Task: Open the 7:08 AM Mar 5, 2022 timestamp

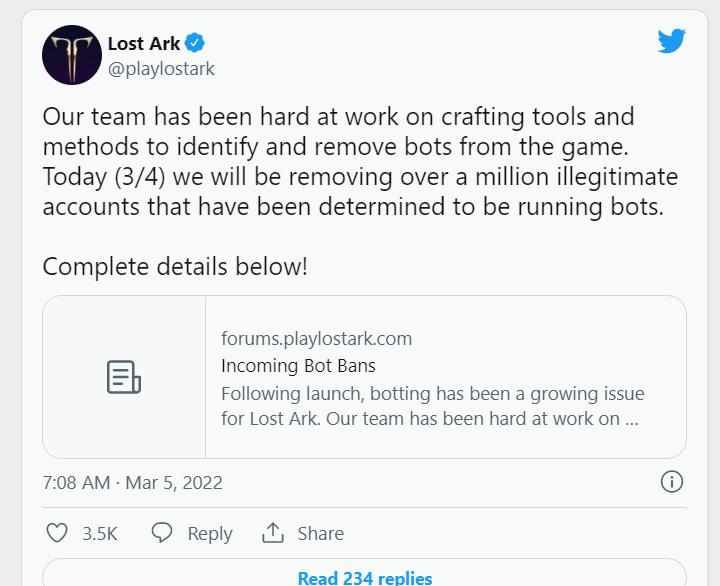Action: [x=132, y=483]
